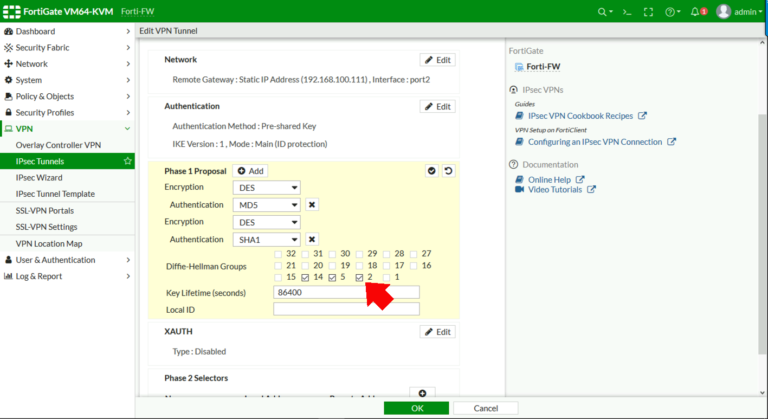Click the right panel vertical scrollbar
Screen dimensions: 768x419
point(762,233)
